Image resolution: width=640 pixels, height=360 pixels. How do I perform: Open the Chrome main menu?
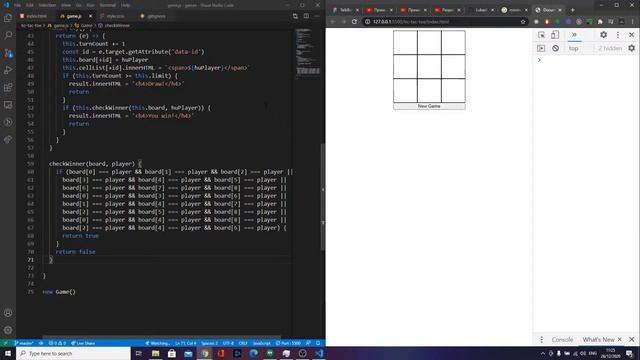pos(633,22)
